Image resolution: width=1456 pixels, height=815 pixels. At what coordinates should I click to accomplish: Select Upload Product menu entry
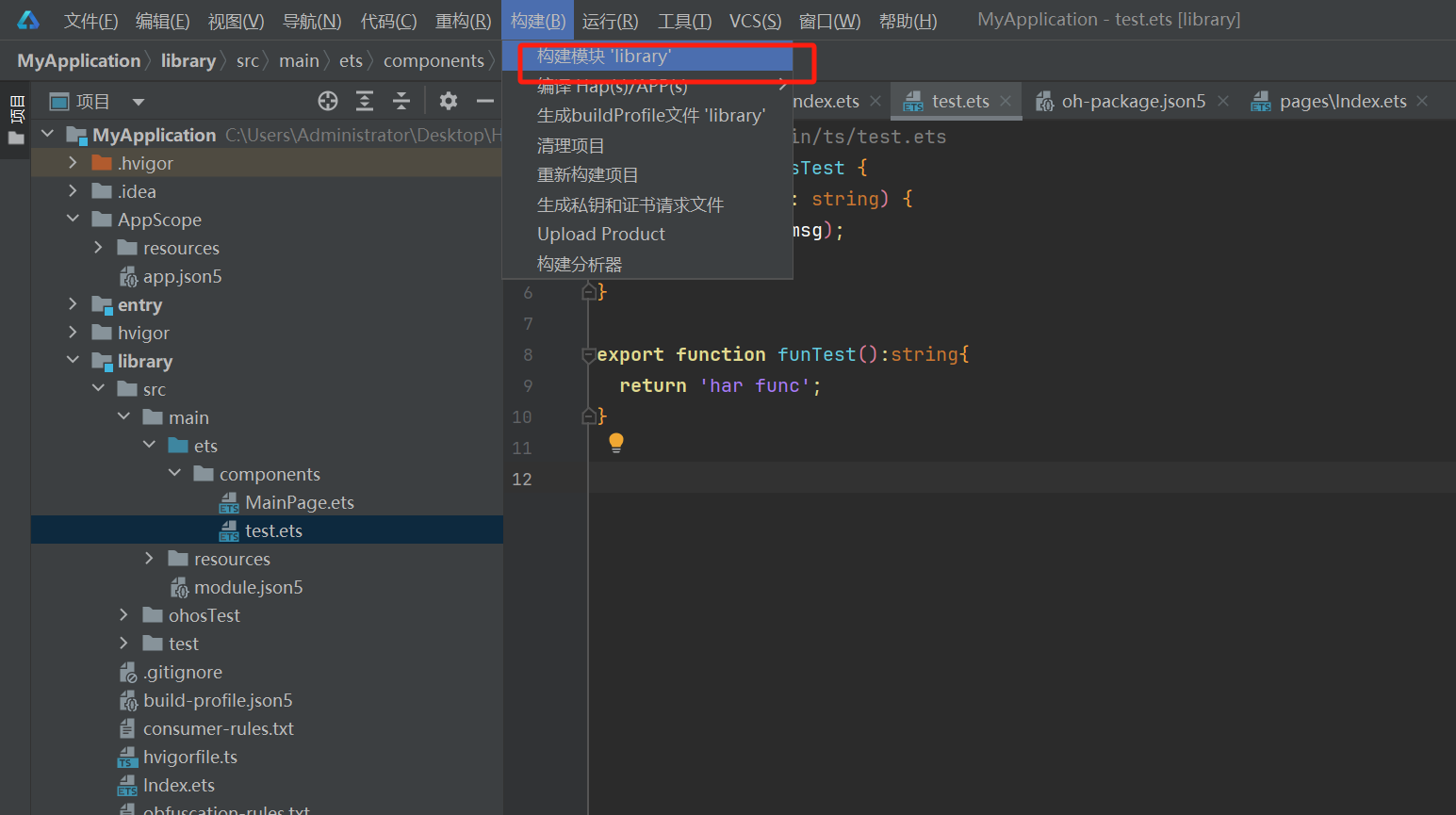[647, 235]
